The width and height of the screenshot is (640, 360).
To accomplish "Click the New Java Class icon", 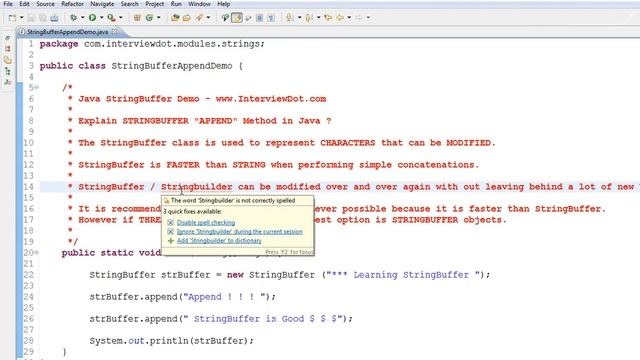I will tap(149, 18).
